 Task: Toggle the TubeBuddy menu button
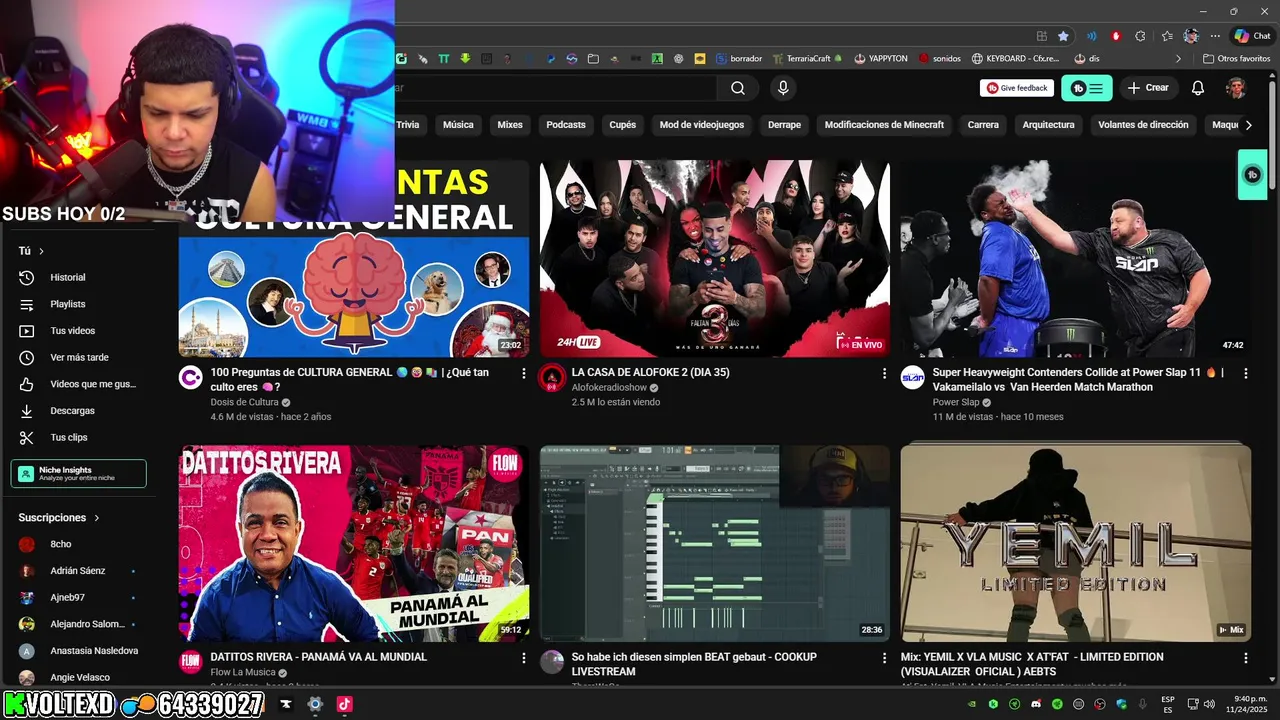tap(1086, 88)
